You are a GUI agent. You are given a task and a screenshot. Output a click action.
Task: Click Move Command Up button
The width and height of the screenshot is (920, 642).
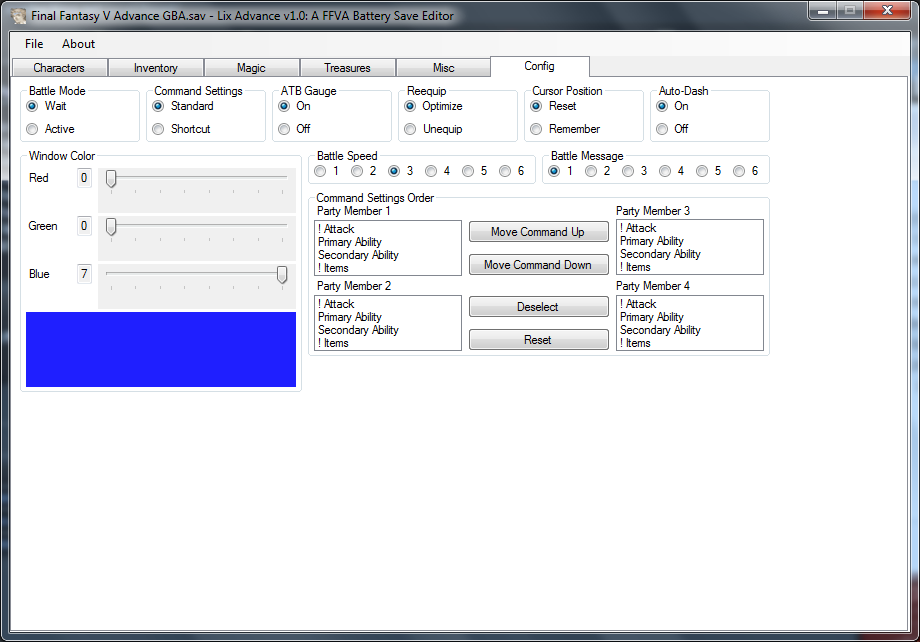pyautogui.click(x=539, y=232)
